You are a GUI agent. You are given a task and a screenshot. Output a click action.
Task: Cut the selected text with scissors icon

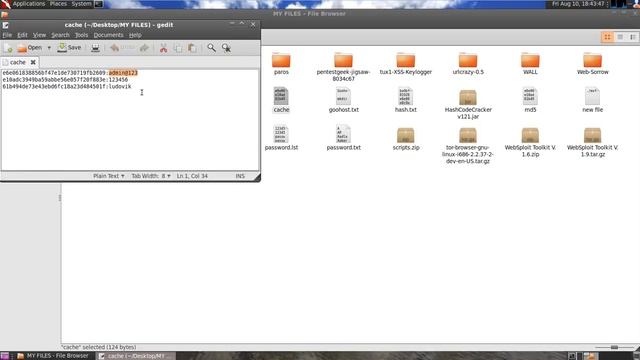coord(164,48)
